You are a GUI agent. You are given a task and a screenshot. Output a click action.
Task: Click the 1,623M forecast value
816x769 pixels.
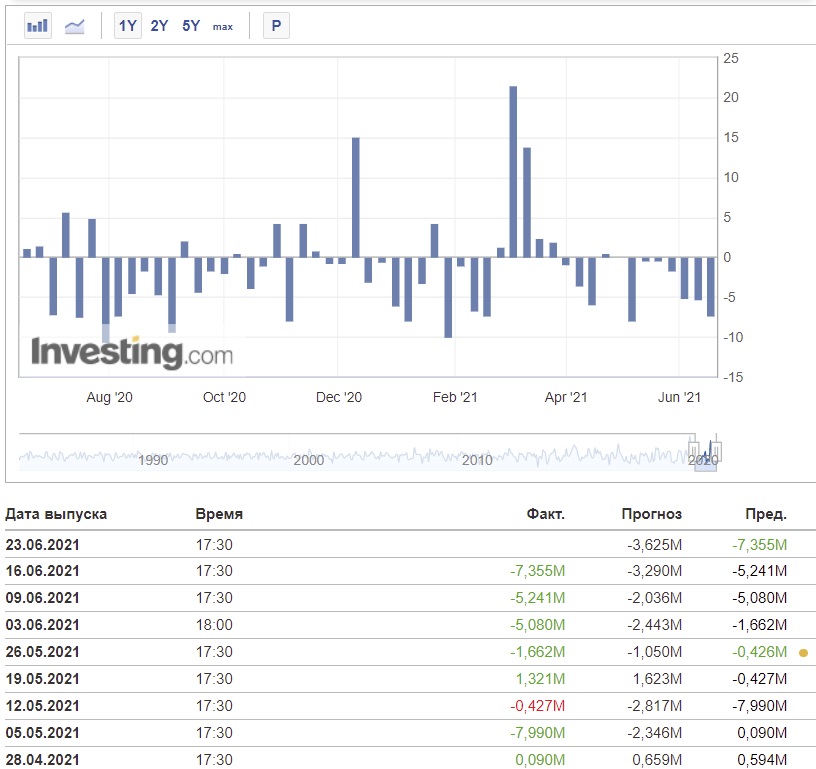point(657,679)
